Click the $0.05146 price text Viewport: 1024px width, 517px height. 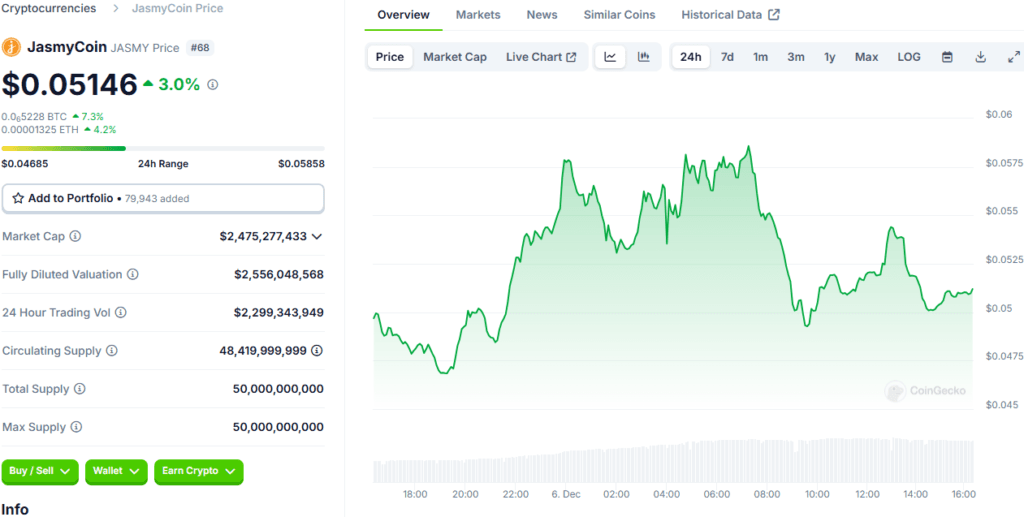69,85
